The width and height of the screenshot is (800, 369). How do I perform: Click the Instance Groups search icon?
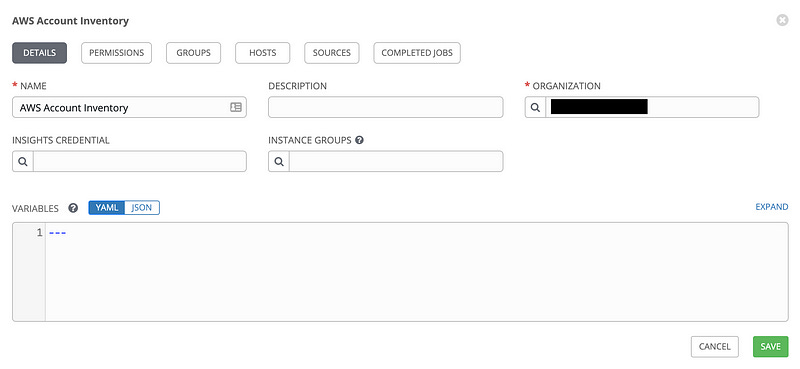click(x=279, y=161)
